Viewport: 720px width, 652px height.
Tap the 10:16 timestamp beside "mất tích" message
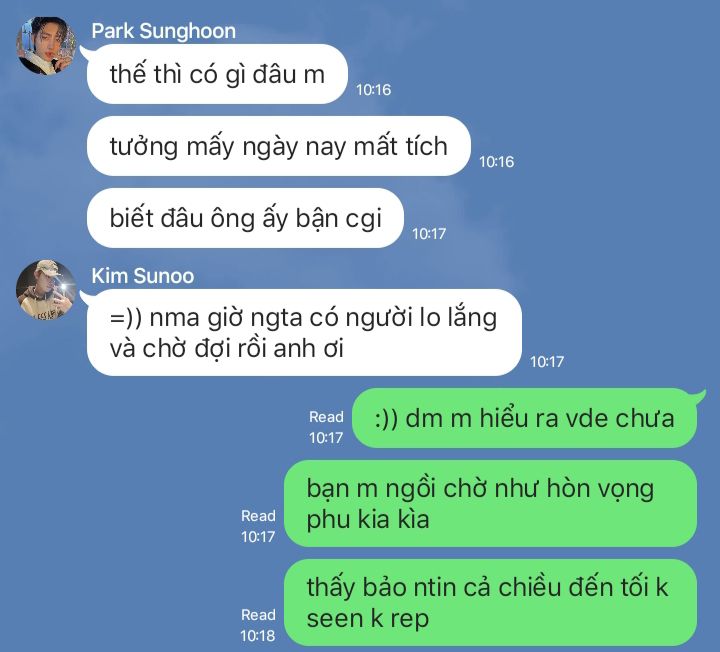click(x=496, y=162)
